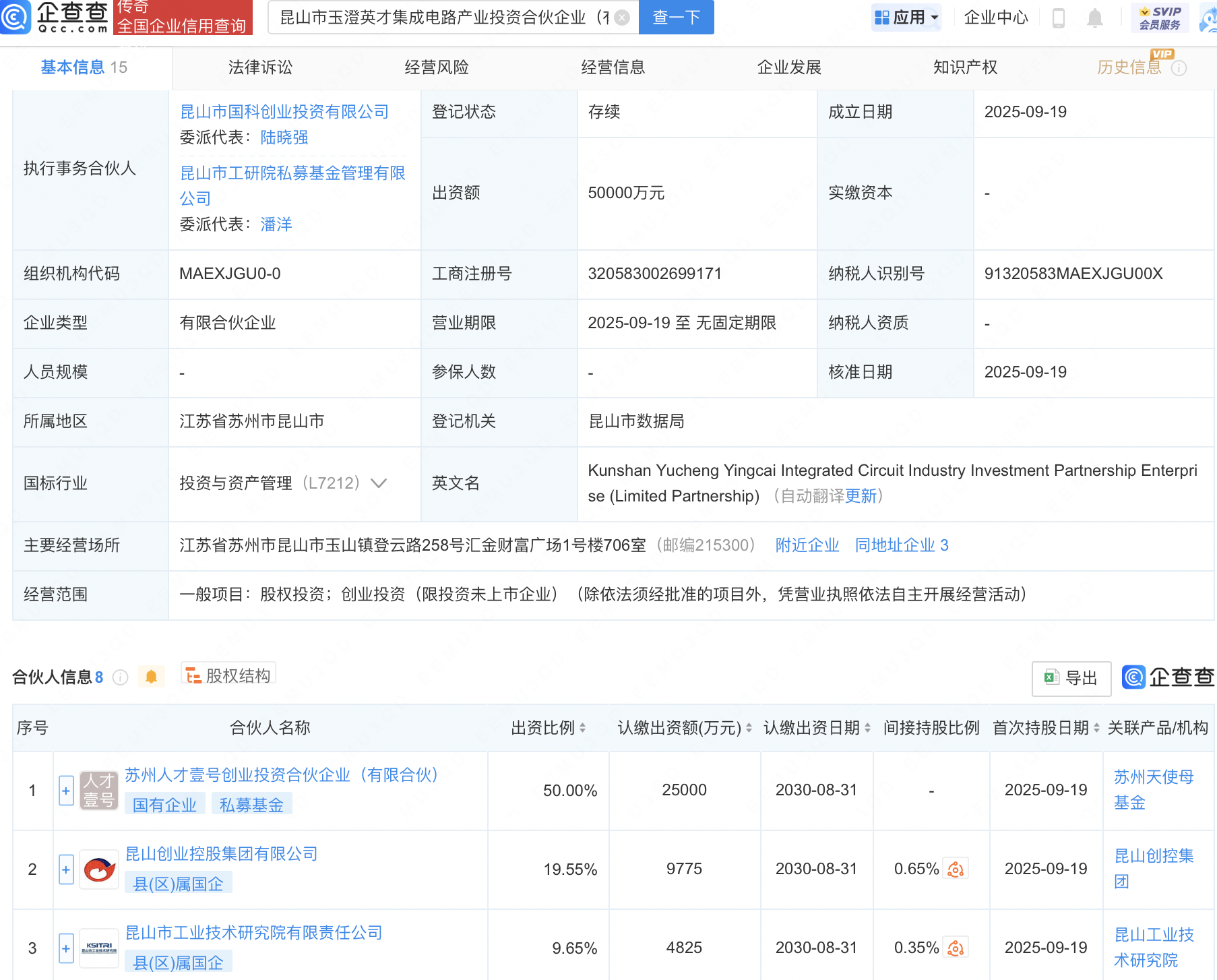This screenshot has height=980, width=1217.
Task: Click 人才壹号 company logo thumbnail
Action: 99,791
